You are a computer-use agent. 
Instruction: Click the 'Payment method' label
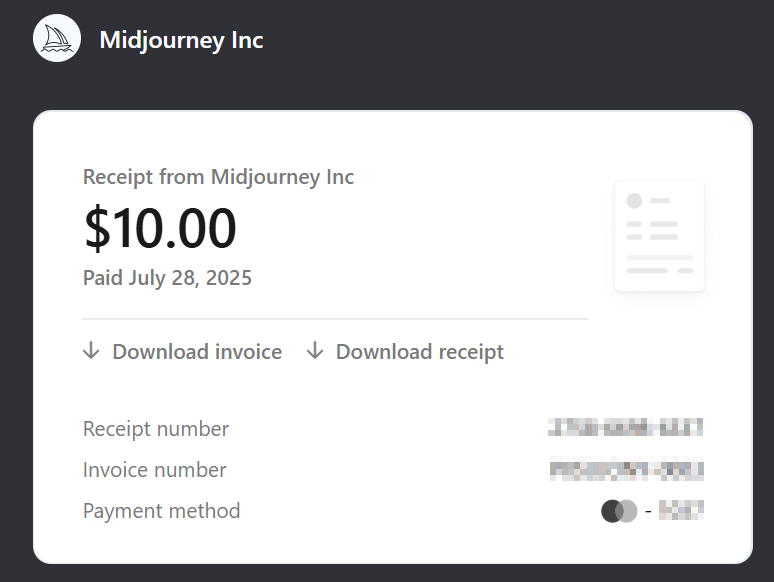pos(162,511)
